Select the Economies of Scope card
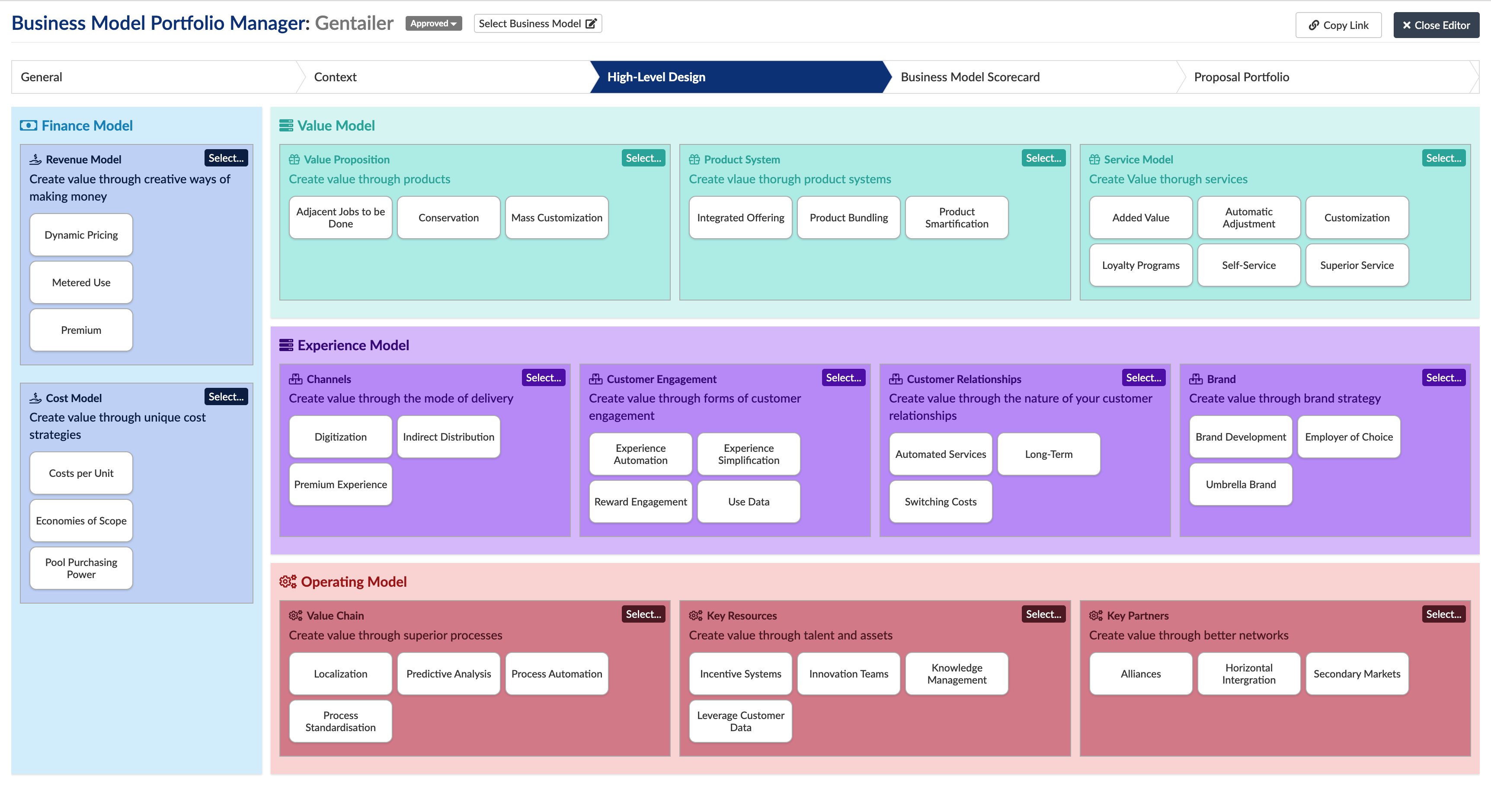 (81, 521)
